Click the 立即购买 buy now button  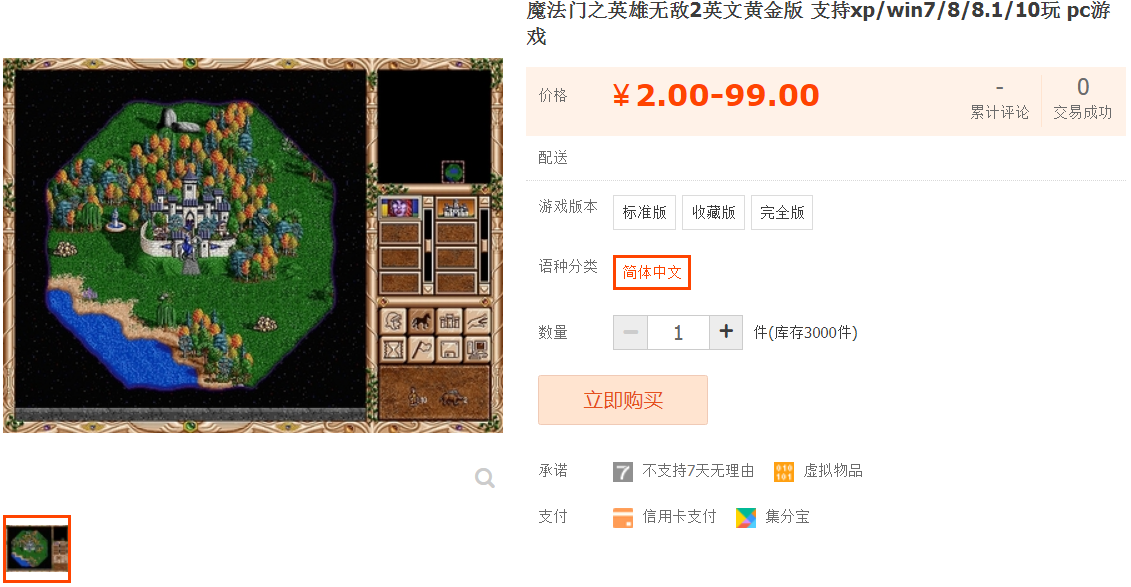pyautogui.click(x=622, y=400)
